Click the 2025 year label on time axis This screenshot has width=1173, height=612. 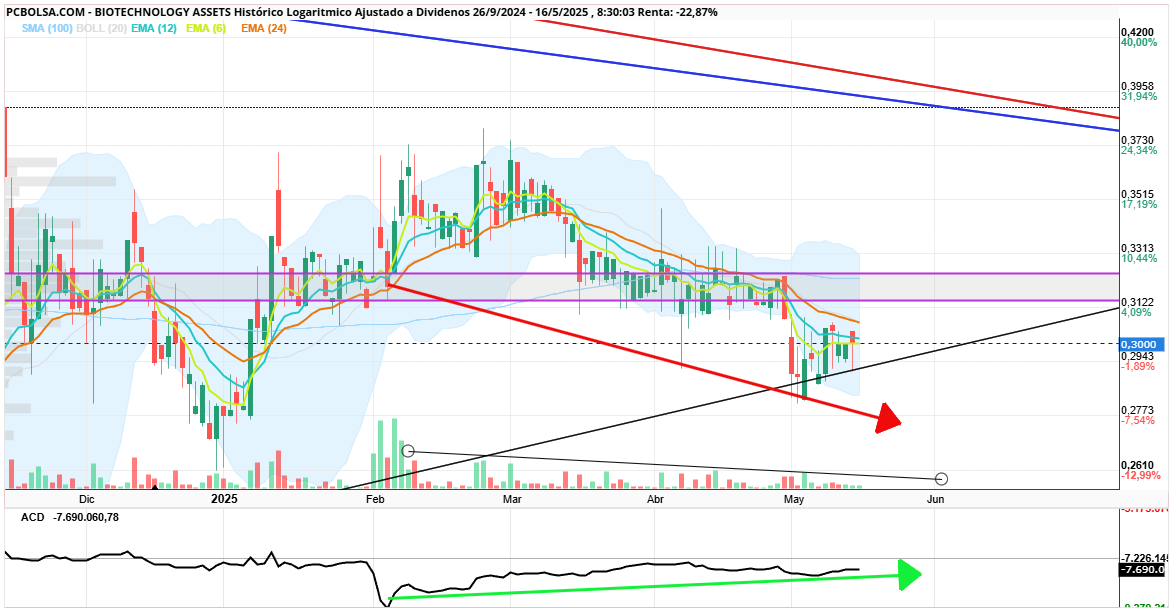pyautogui.click(x=224, y=498)
